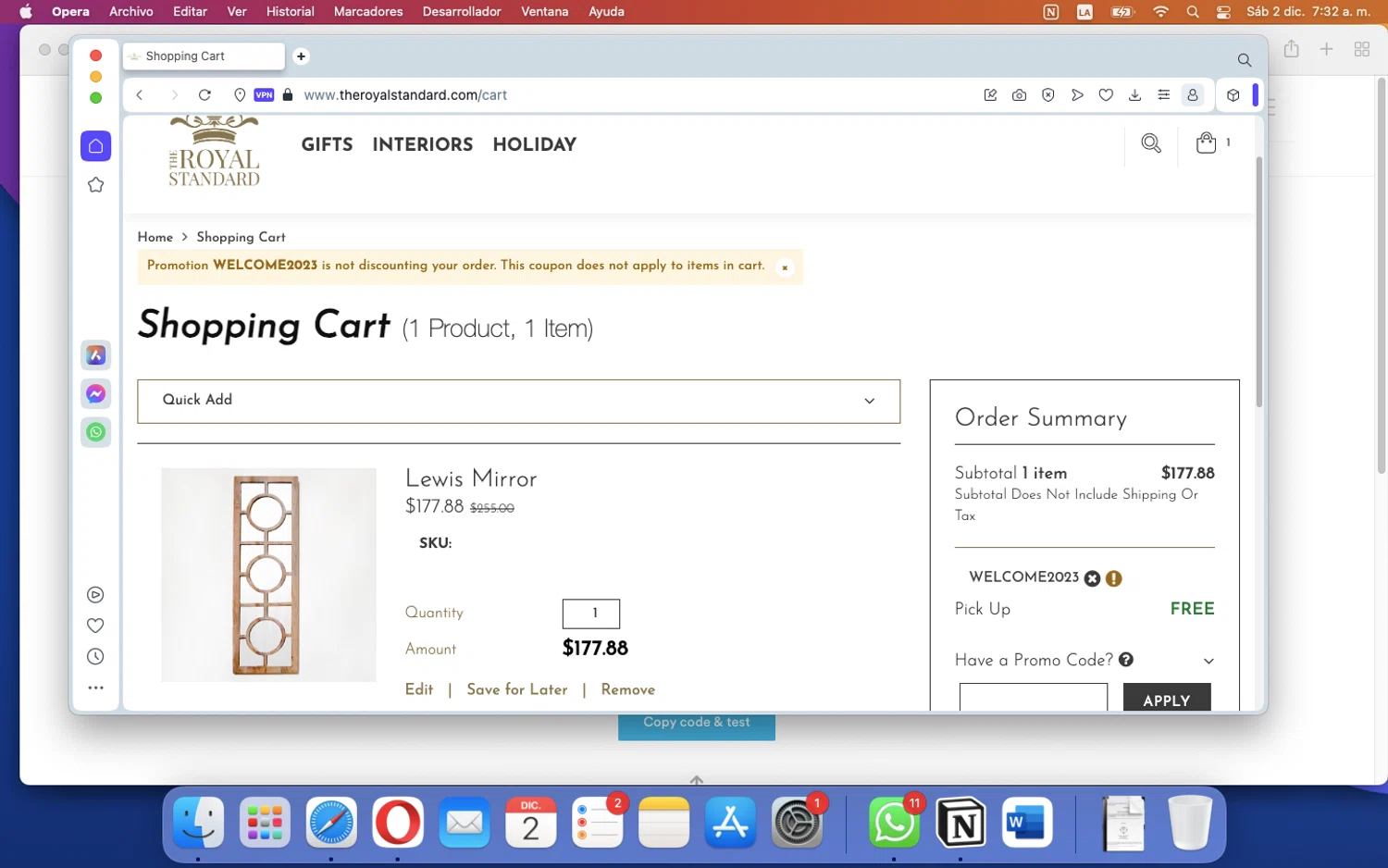
Task: Open the extensions cube icon
Action: tap(1233, 94)
